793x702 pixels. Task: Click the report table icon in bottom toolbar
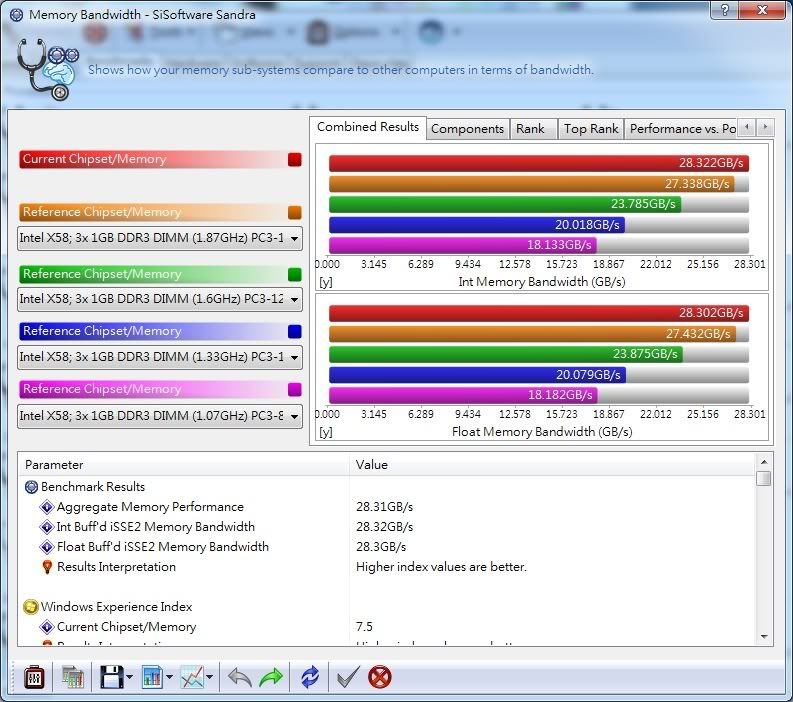click(x=73, y=677)
